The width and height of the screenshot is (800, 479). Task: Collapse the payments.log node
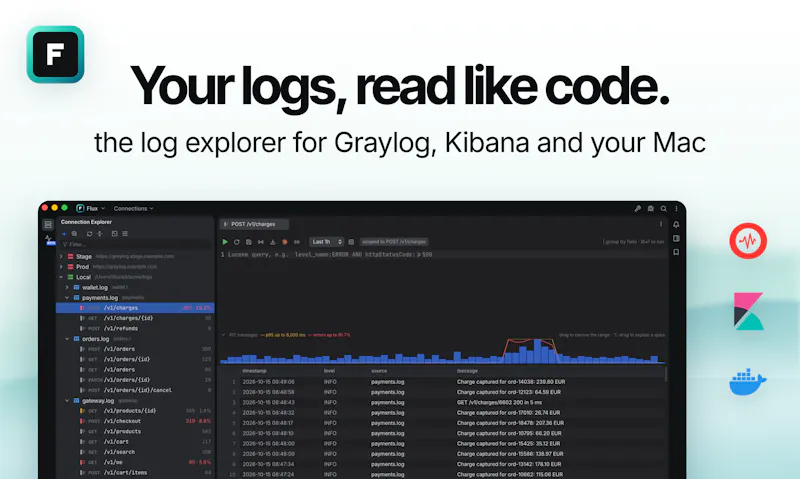tap(67, 298)
